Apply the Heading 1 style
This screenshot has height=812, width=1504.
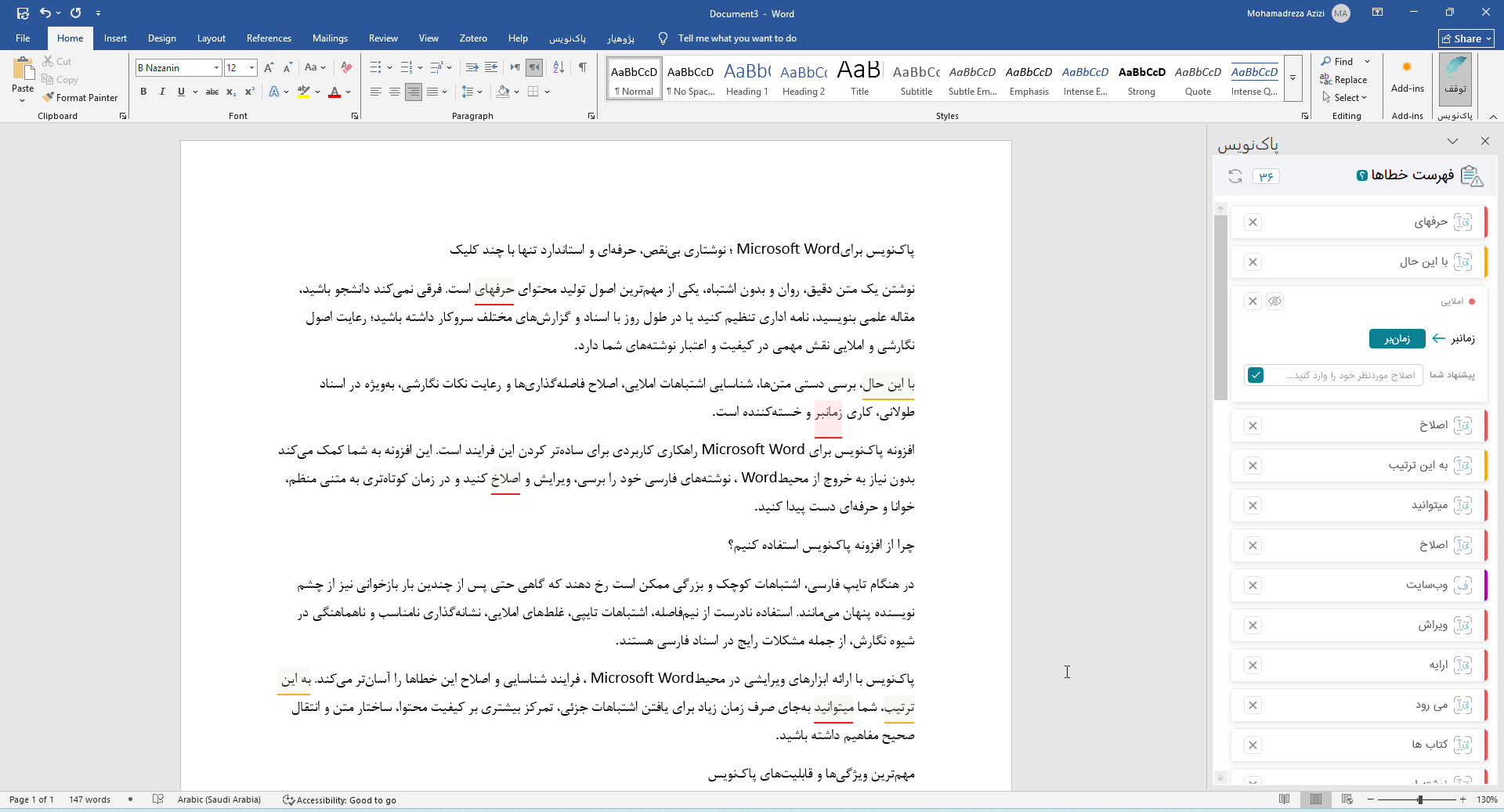pyautogui.click(x=747, y=78)
